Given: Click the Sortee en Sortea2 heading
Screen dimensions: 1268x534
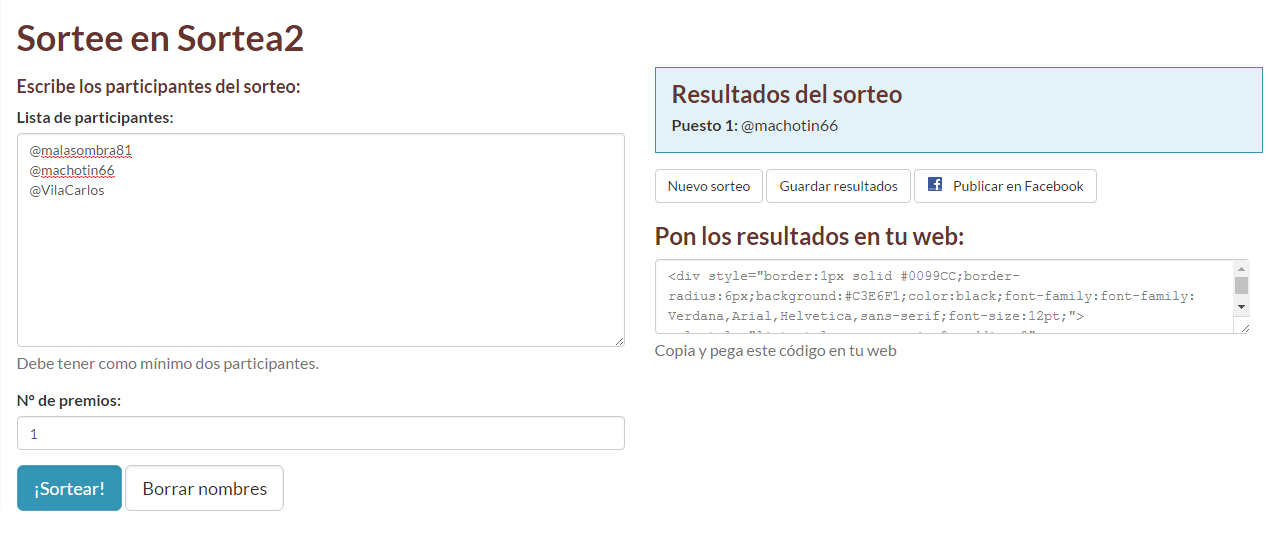Looking at the screenshot, I should 160,38.
